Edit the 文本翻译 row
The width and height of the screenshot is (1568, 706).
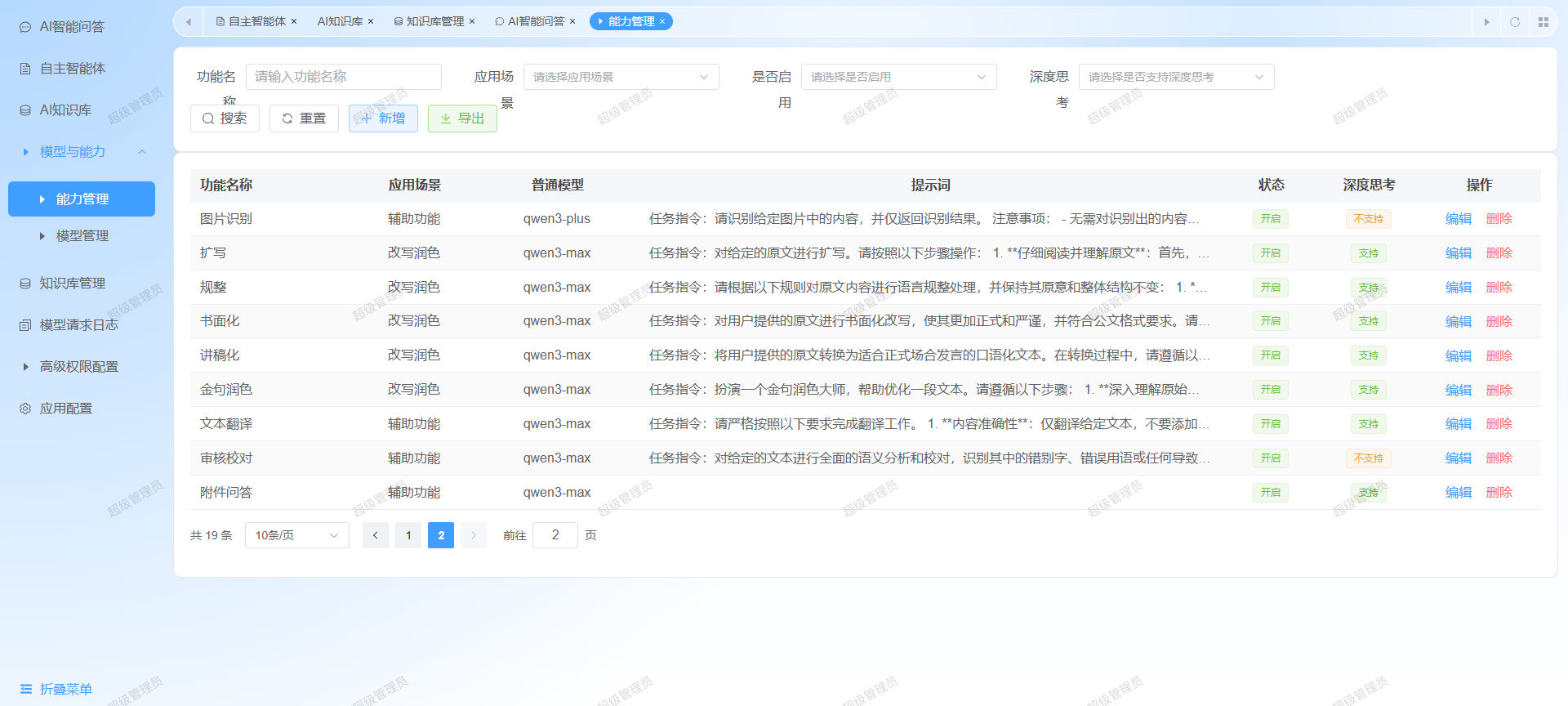pyautogui.click(x=1459, y=424)
